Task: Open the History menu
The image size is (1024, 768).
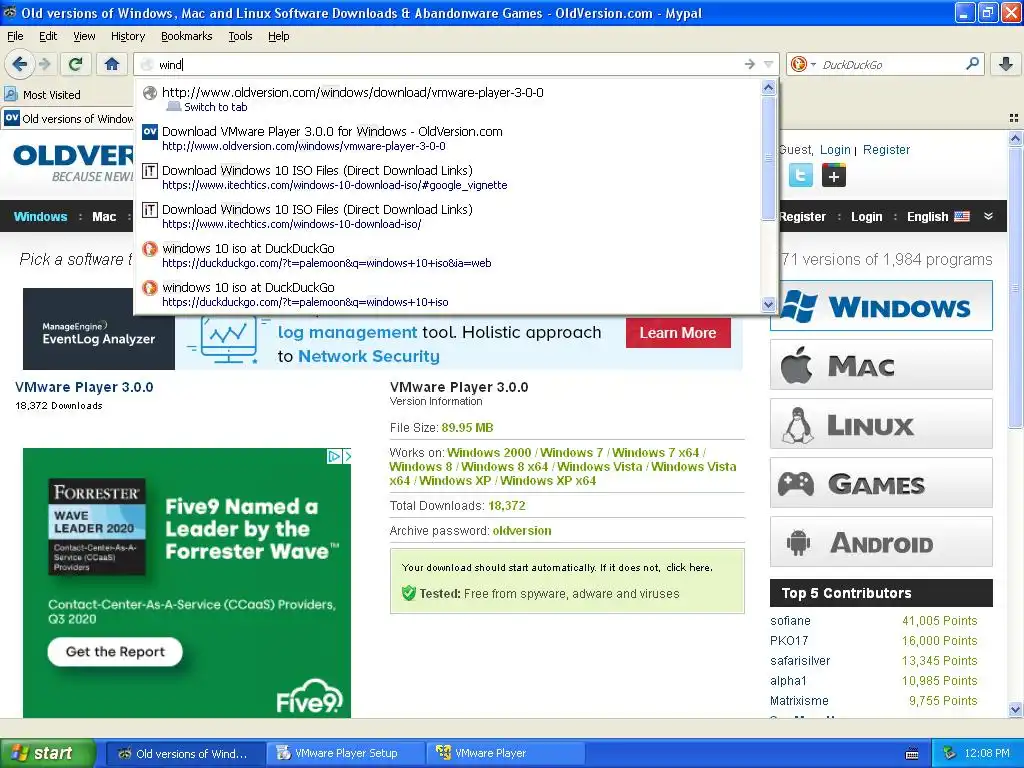Action: tap(127, 36)
